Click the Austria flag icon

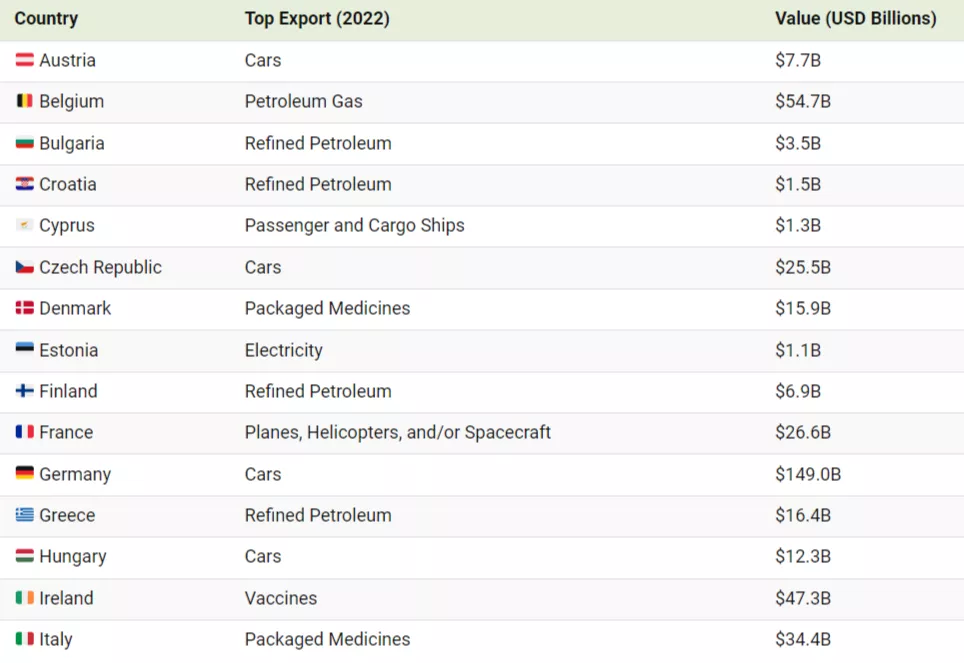[x=25, y=61]
